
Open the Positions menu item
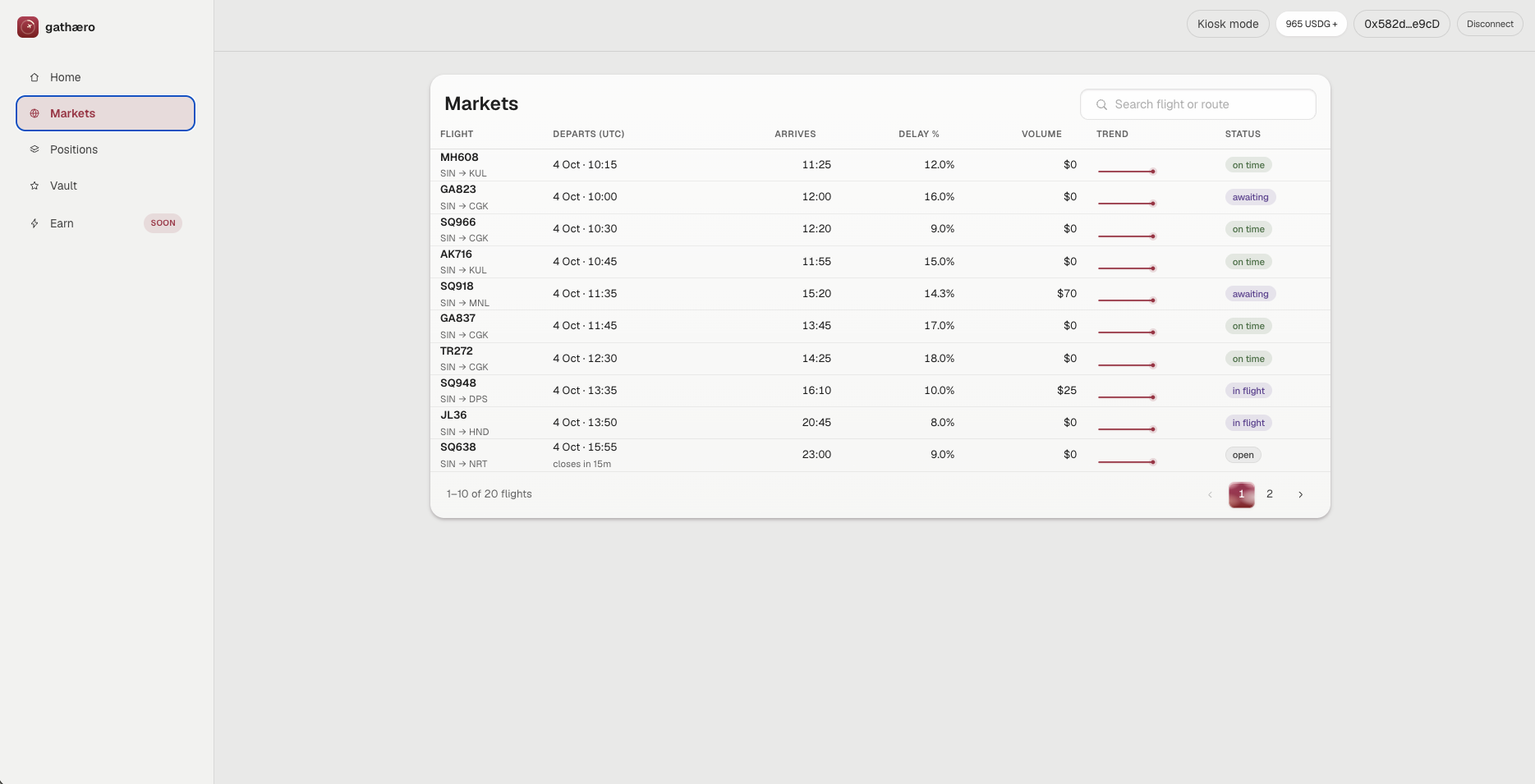(105, 149)
